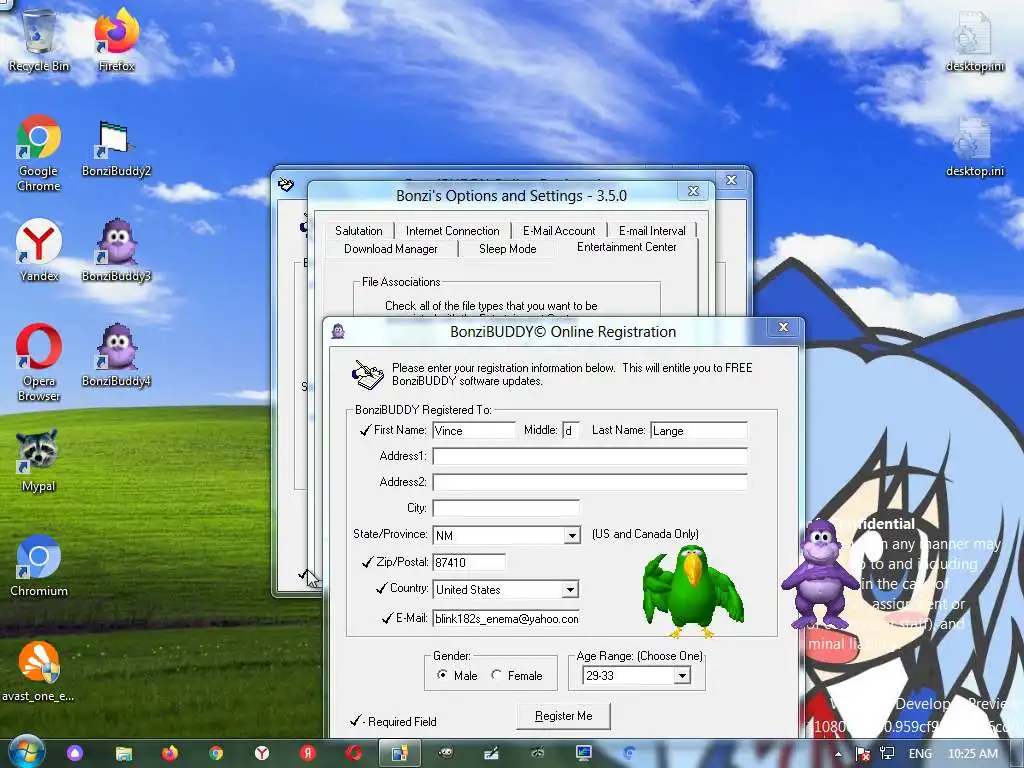Switch to the E-Mail Account tab
This screenshot has width=1024, height=768.
pos(559,231)
